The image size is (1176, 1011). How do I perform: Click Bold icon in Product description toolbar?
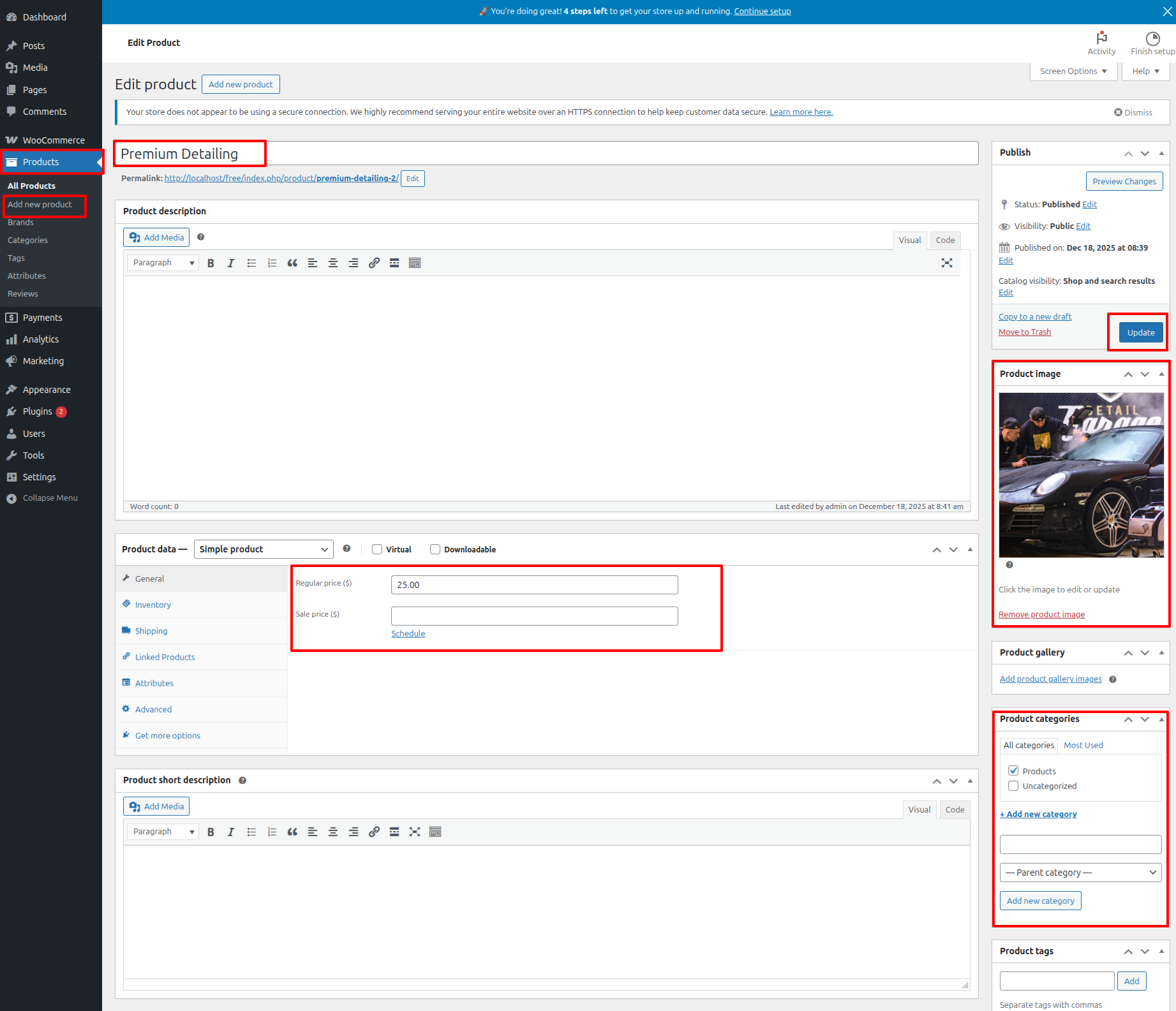211,263
